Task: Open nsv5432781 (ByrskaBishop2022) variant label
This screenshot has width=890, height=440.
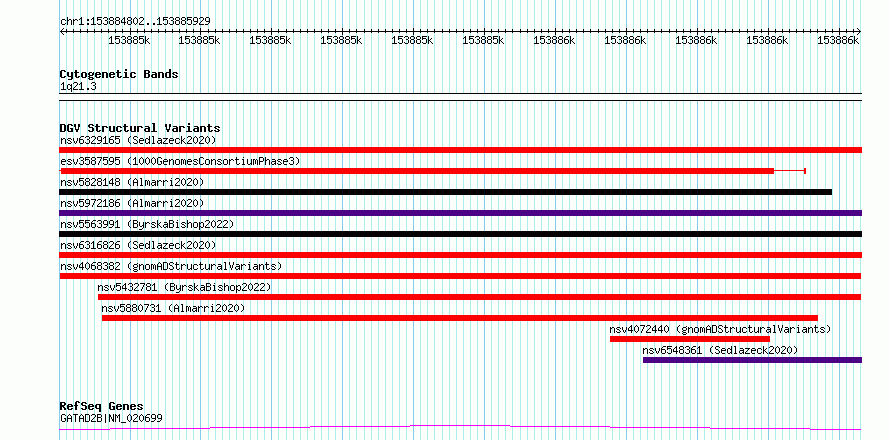Action: point(184,287)
